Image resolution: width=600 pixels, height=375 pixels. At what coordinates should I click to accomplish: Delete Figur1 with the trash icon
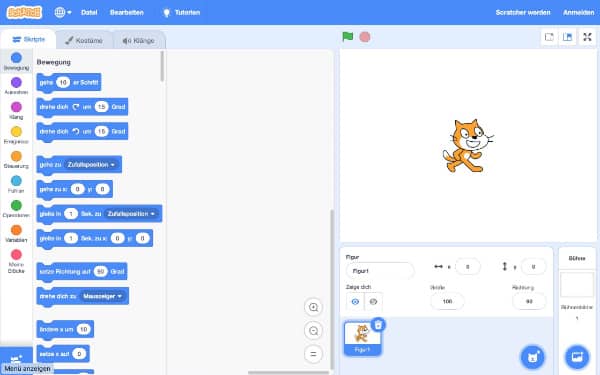[x=378, y=325]
